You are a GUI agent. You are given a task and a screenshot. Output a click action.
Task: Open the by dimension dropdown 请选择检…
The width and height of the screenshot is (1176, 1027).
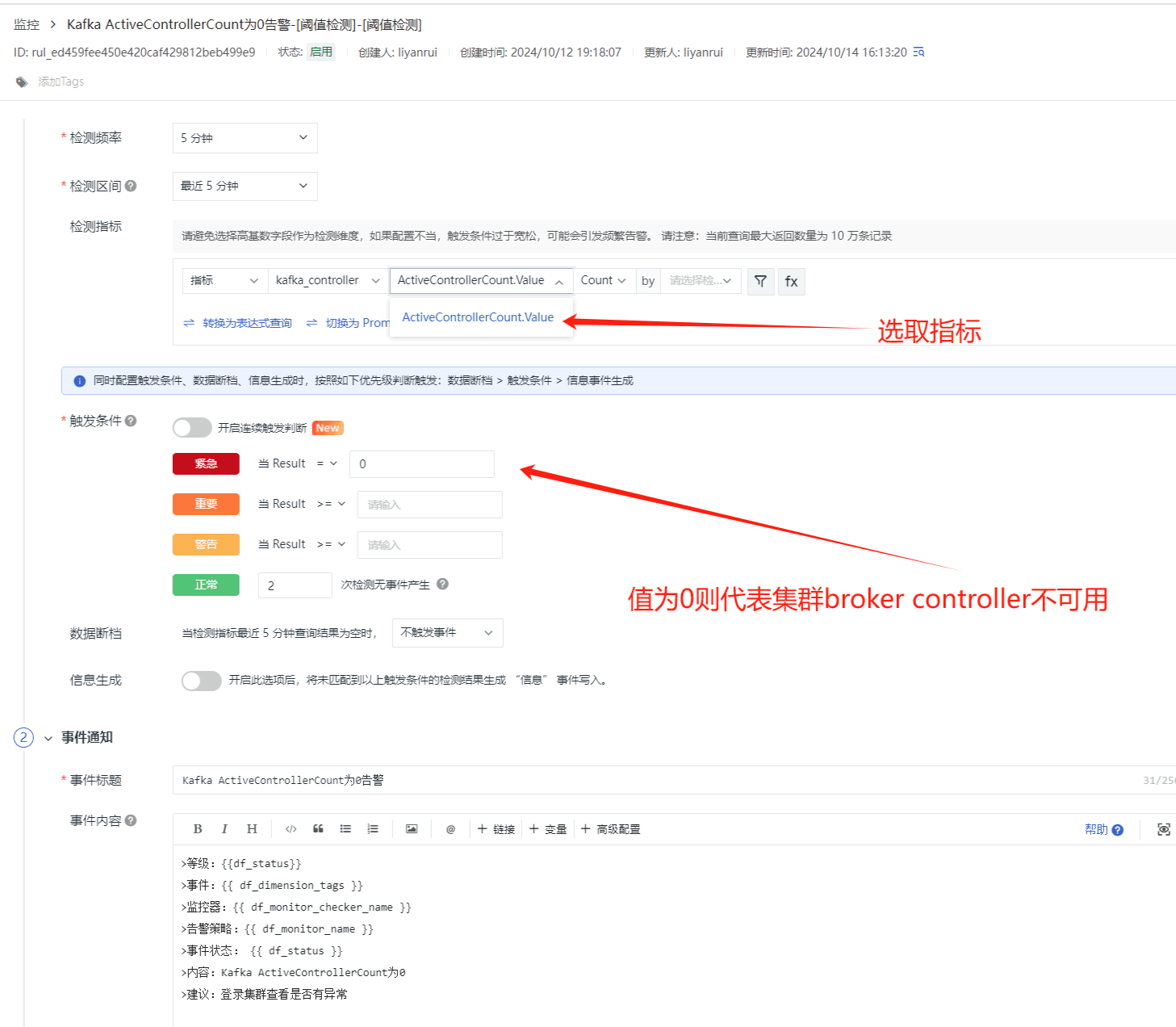click(701, 280)
